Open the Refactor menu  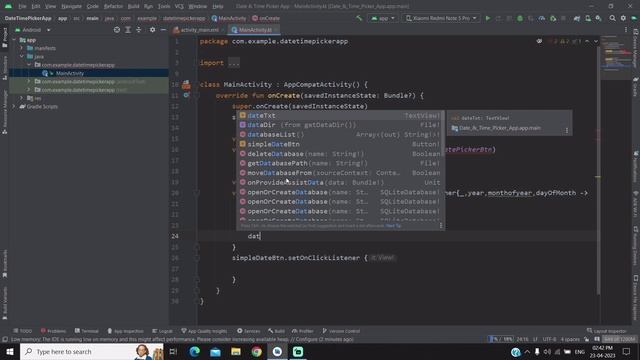tap(113, 7)
